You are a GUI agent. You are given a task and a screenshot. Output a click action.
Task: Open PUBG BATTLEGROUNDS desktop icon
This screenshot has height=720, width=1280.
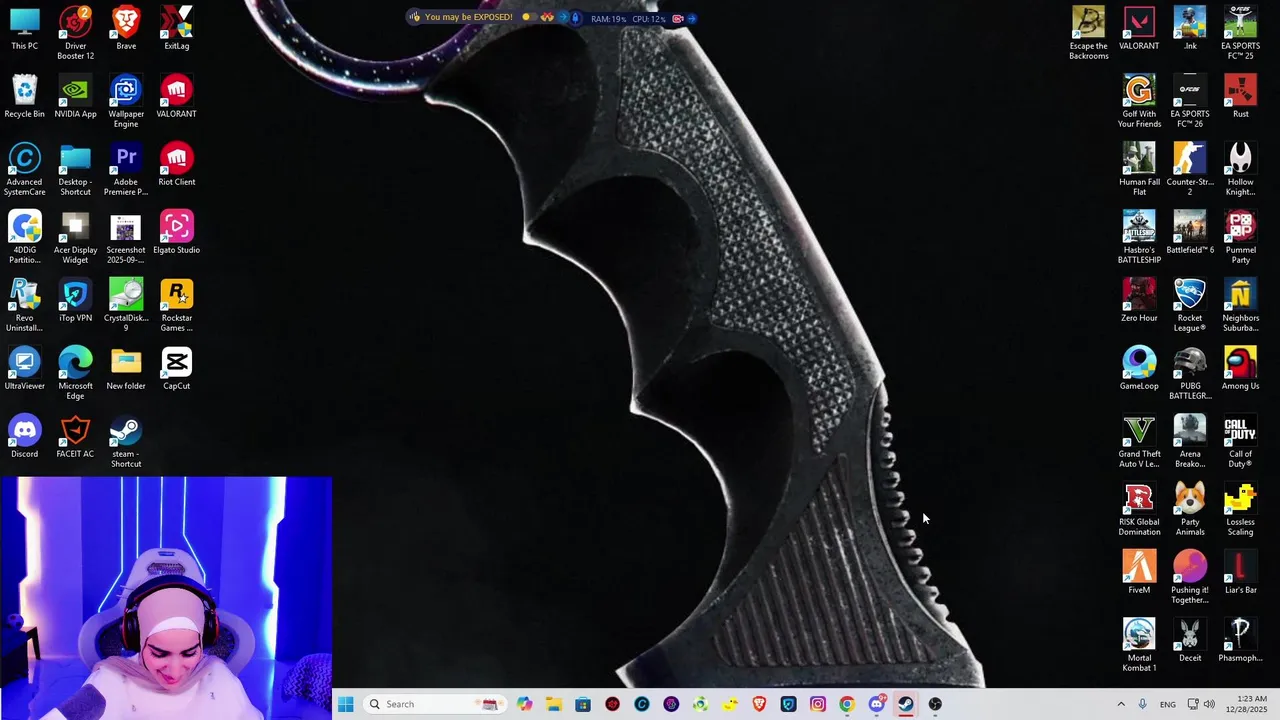click(1190, 373)
